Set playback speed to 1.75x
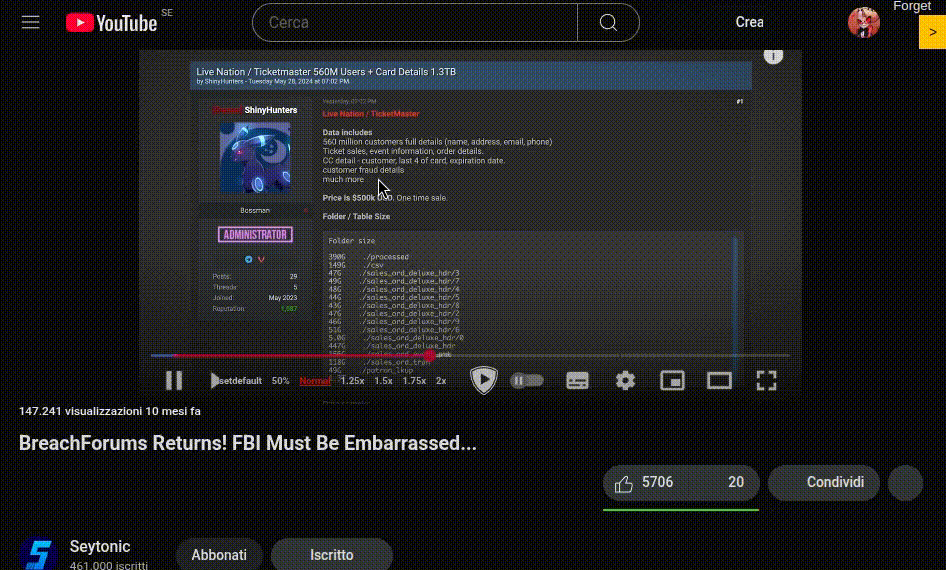 pyautogui.click(x=414, y=381)
